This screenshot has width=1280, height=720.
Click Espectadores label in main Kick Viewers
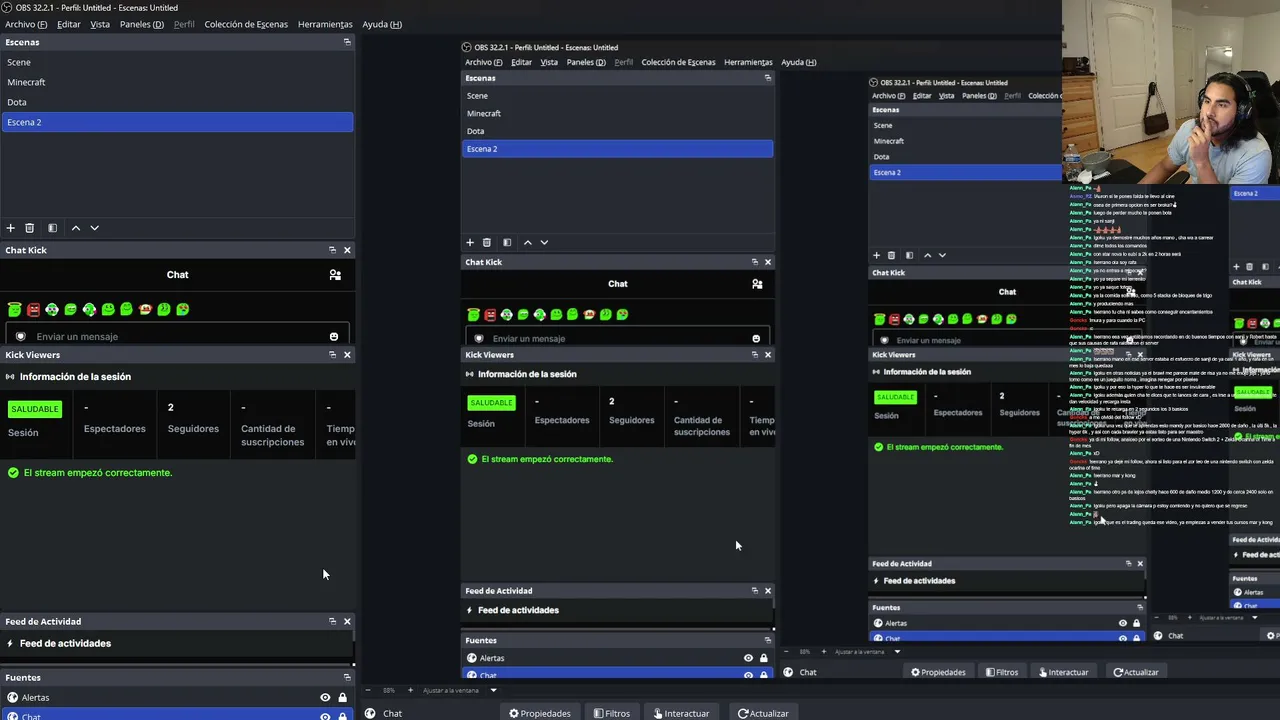(115, 429)
